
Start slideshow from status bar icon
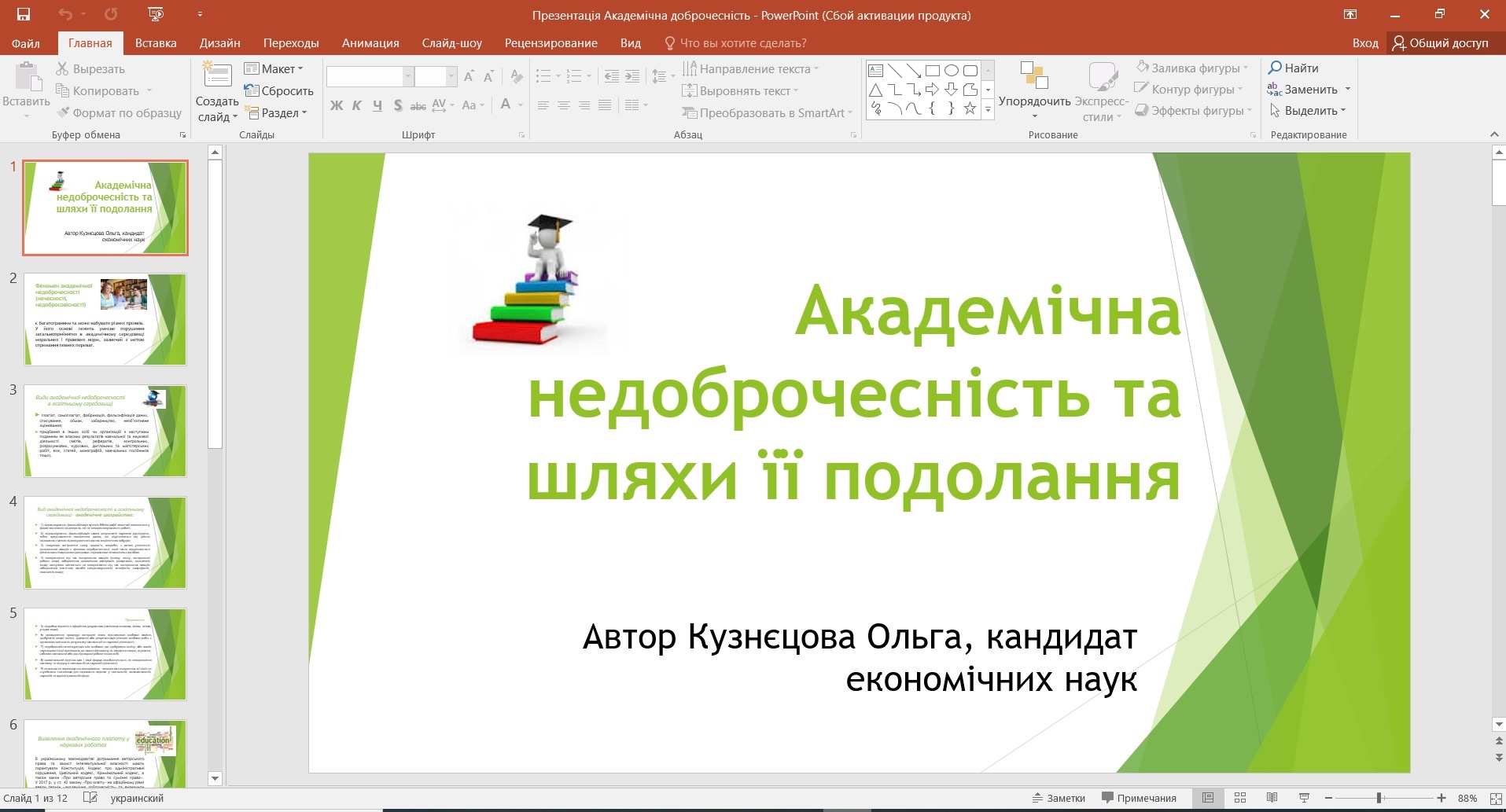pyautogui.click(x=1304, y=798)
